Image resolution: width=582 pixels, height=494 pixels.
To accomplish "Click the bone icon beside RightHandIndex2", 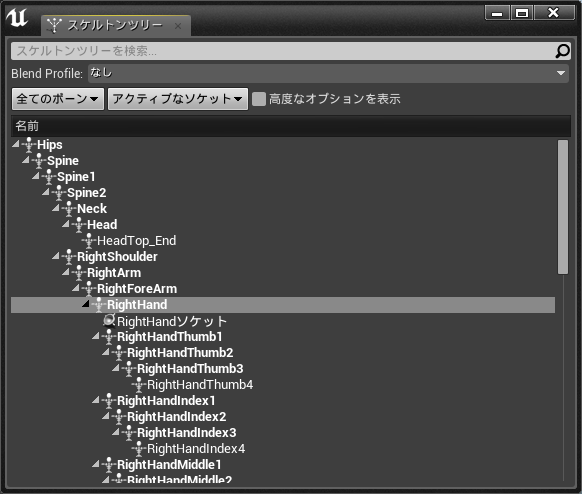I will [119, 416].
